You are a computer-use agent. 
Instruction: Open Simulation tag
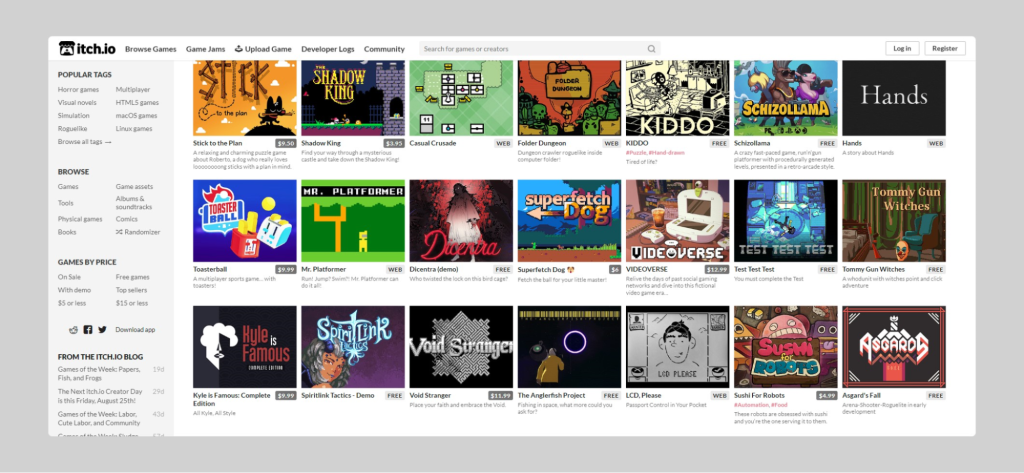tap(74, 116)
